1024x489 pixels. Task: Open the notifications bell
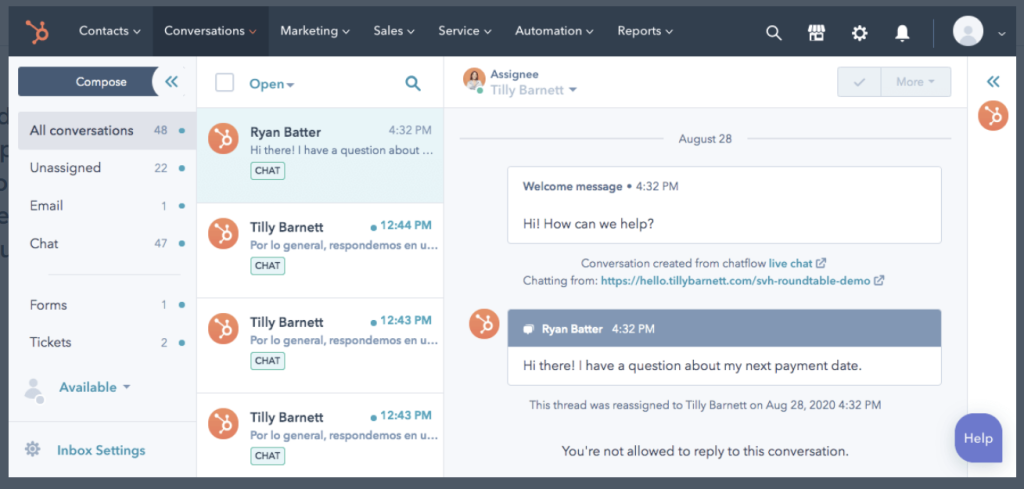pyautogui.click(x=902, y=33)
